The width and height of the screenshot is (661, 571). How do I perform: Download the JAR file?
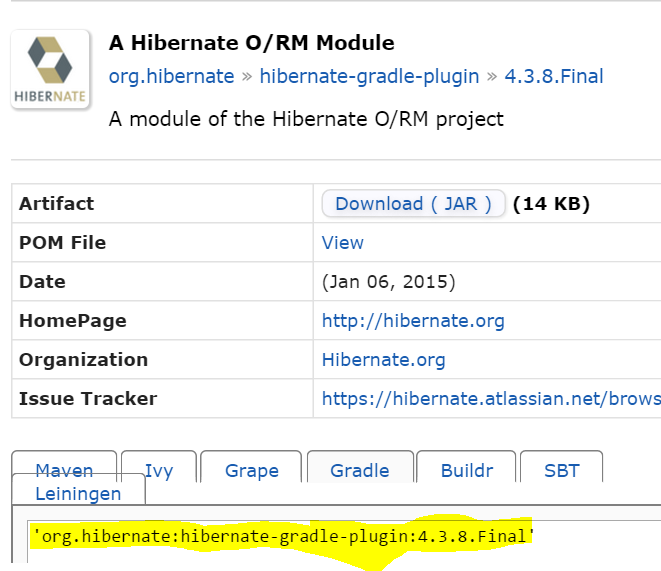click(x=413, y=204)
